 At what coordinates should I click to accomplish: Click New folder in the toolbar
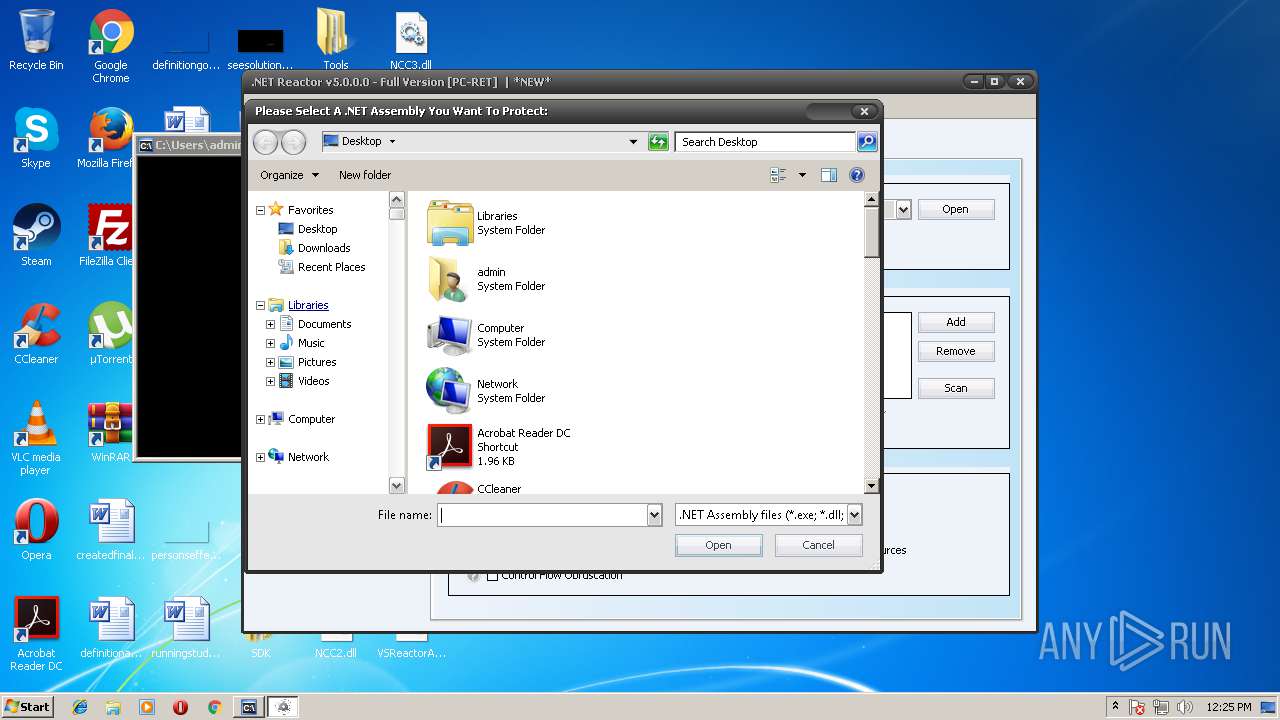[x=365, y=175]
